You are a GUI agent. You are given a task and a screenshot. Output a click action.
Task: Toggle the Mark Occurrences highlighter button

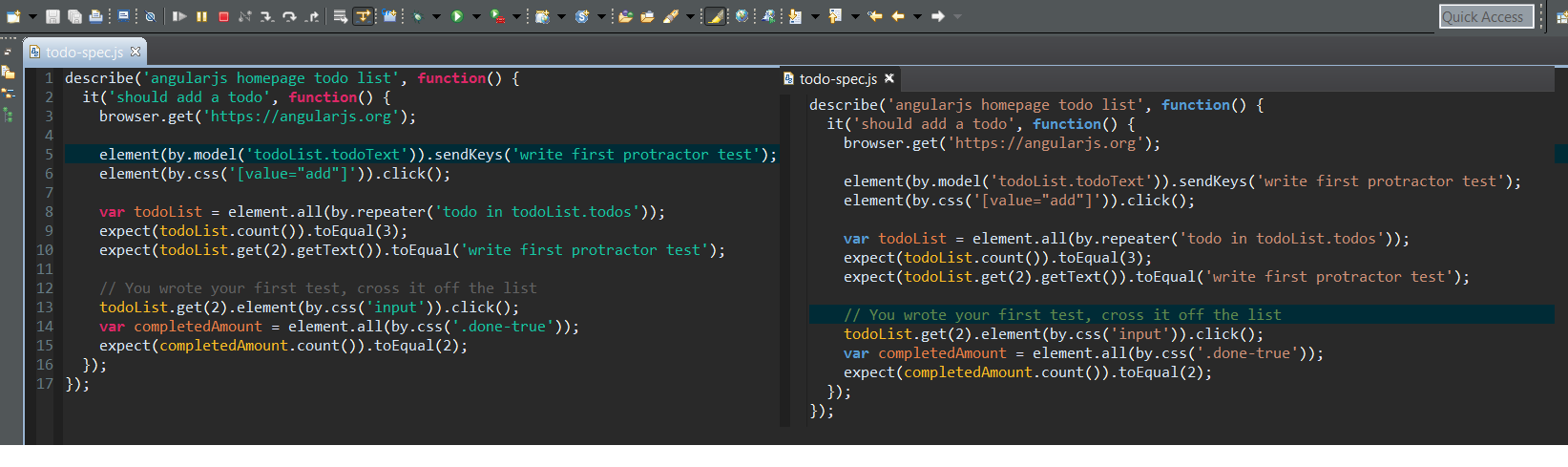tap(715, 16)
